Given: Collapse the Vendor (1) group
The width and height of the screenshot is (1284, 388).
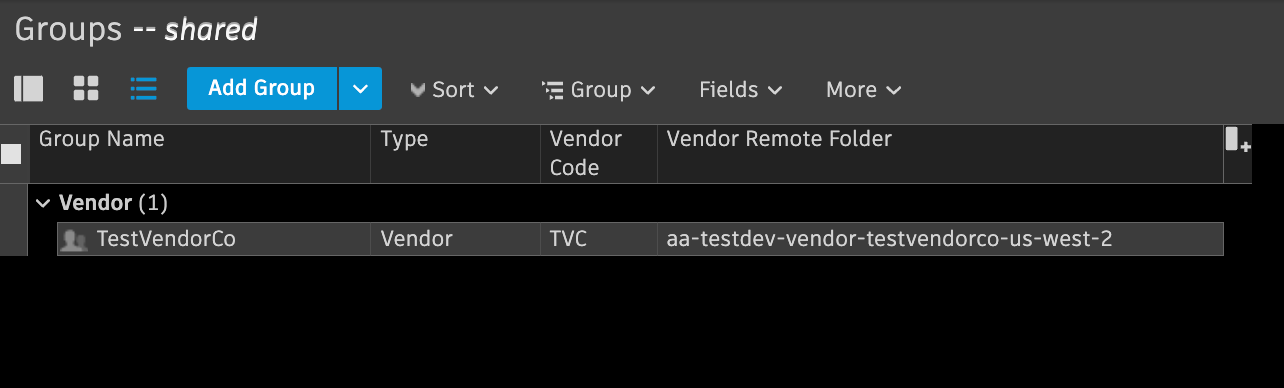Looking at the screenshot, I should click(43, 203).
